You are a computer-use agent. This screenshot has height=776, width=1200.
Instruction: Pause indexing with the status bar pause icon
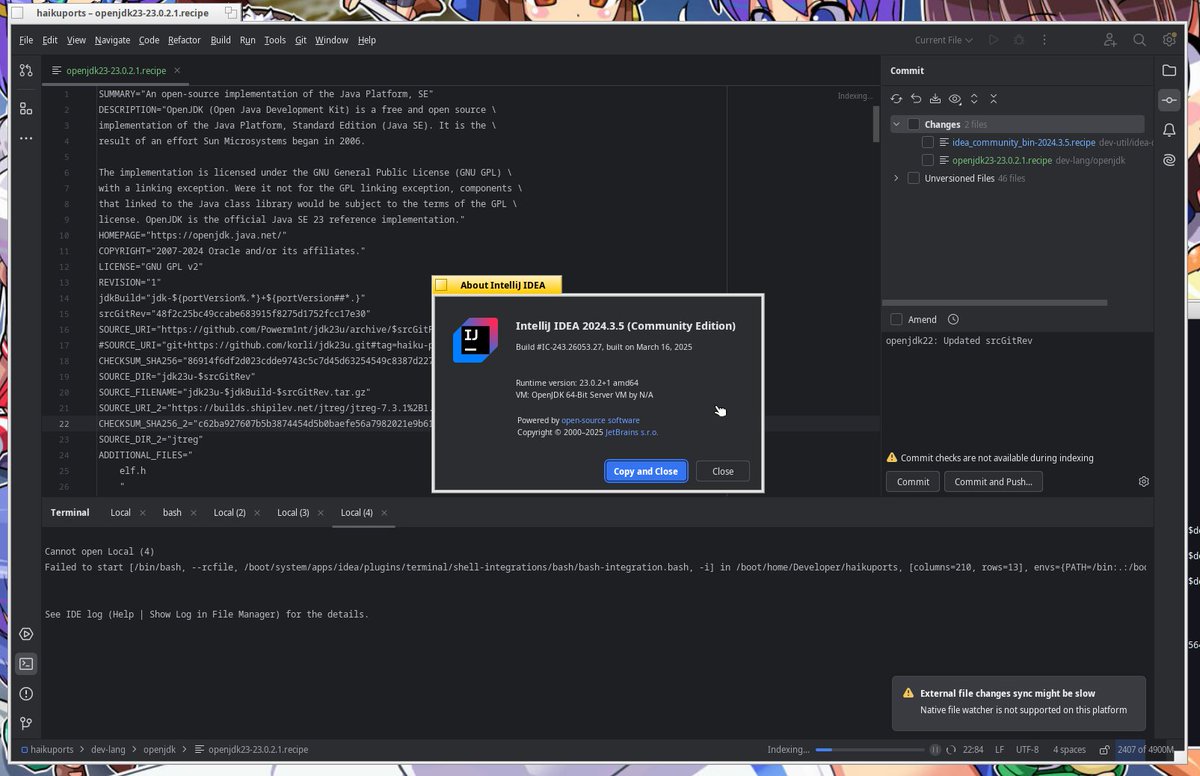click(936, 749)
